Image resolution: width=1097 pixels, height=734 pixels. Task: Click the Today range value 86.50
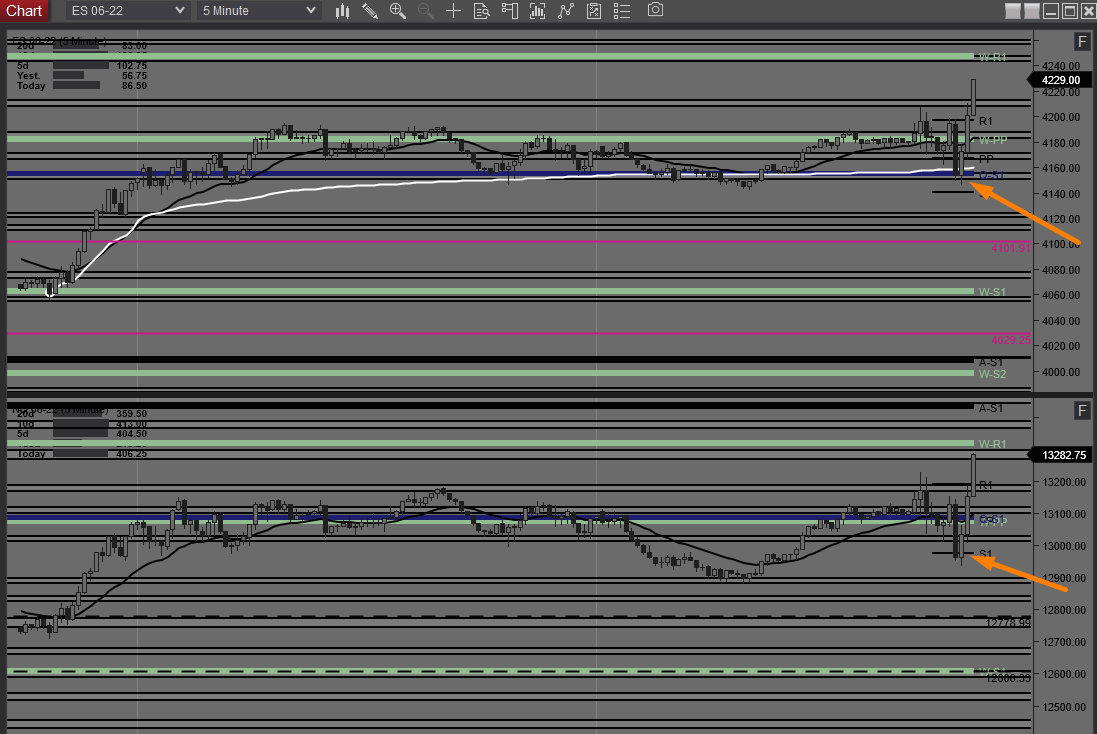134,85
